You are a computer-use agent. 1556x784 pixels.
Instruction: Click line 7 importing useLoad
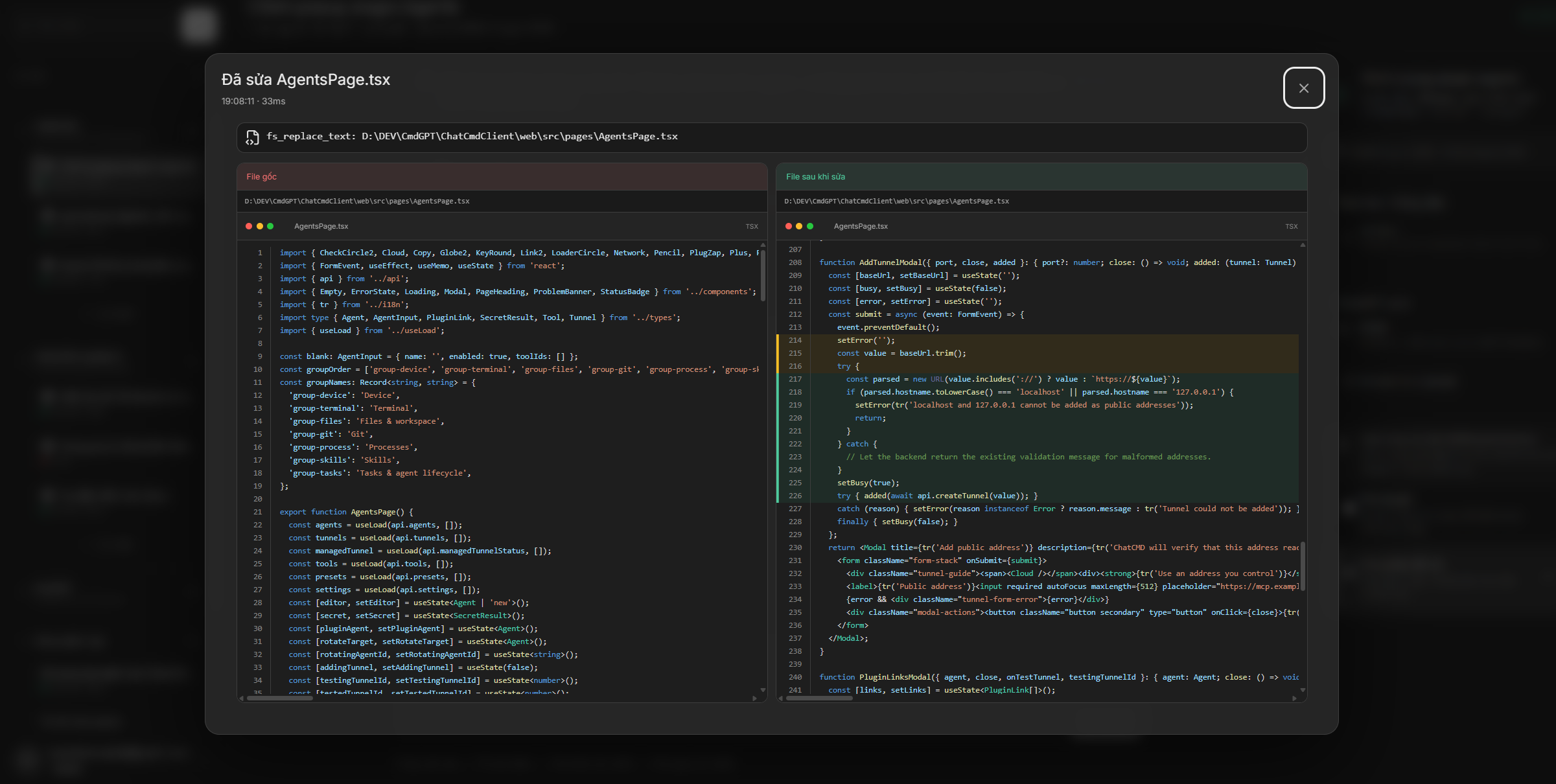(362, 330)
